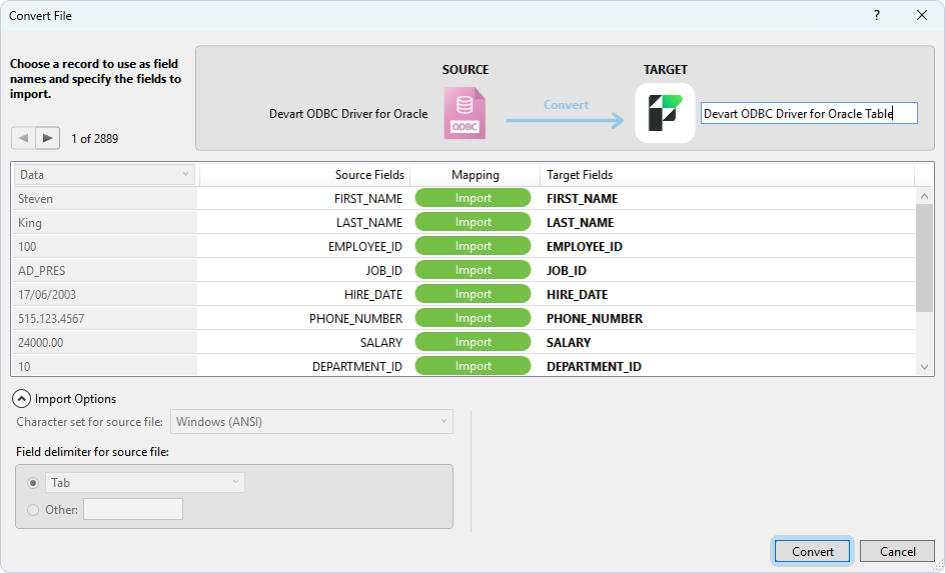Toggle Import mapping for JOB_ID
945x573 pixels.
473,271
